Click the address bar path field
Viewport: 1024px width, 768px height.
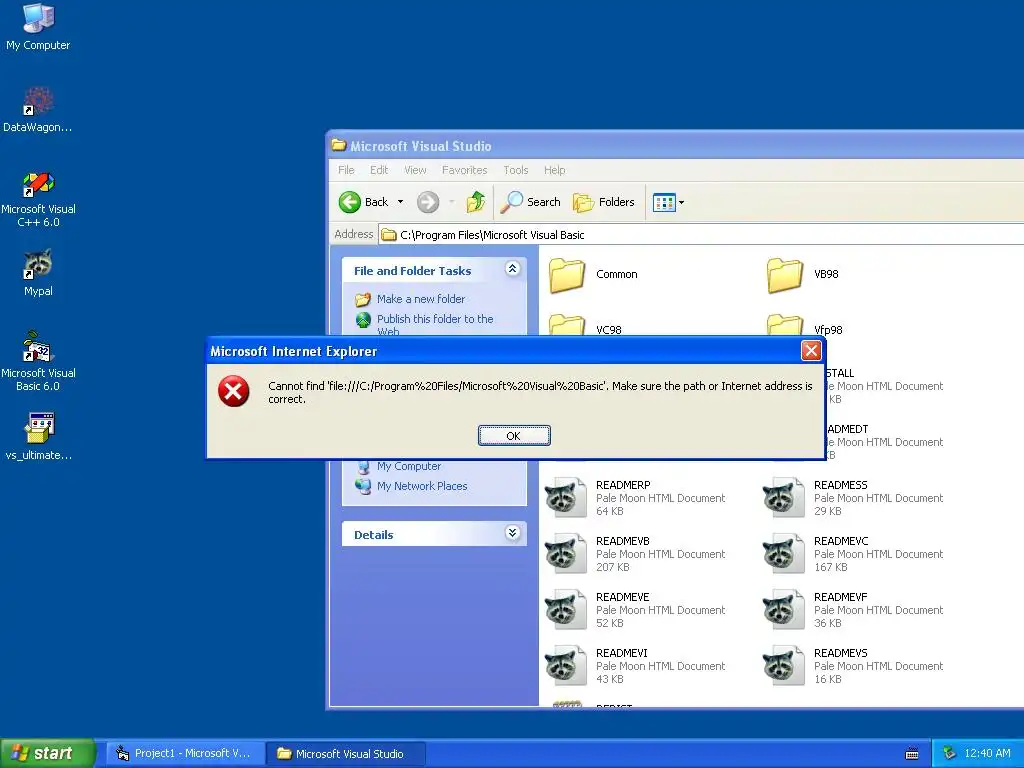[x=701, y=234]
